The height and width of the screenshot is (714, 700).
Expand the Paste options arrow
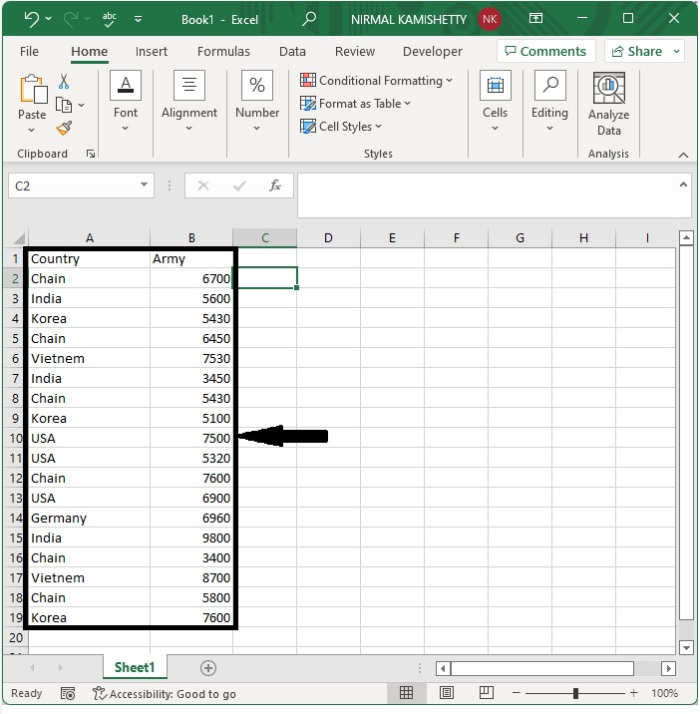click(31, 130)
